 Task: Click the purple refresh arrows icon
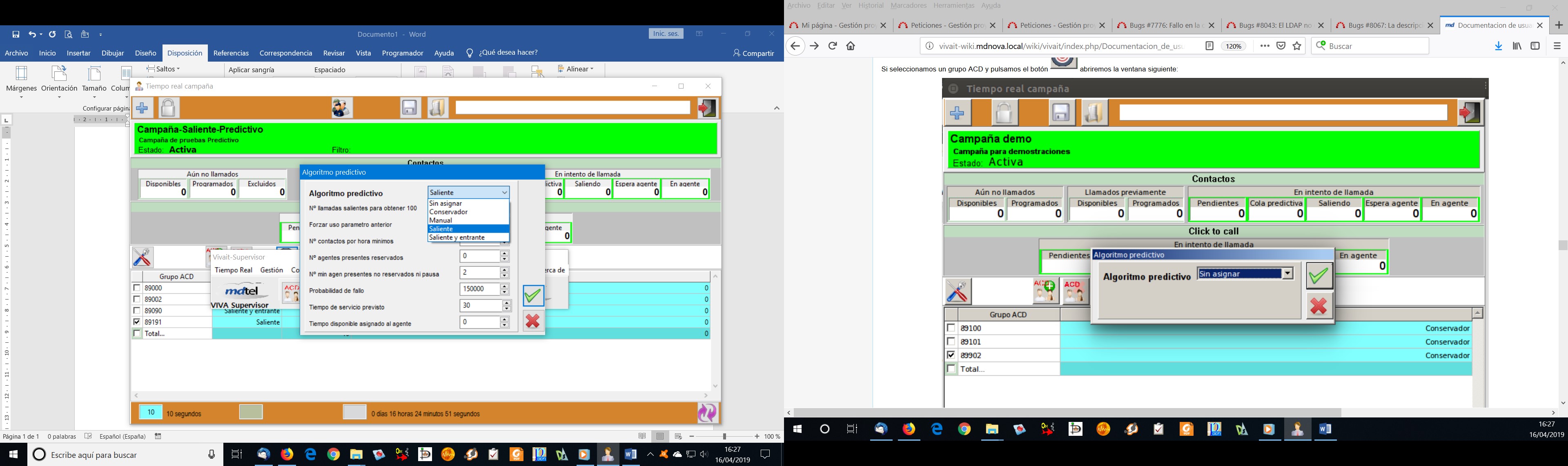point(707,413)
